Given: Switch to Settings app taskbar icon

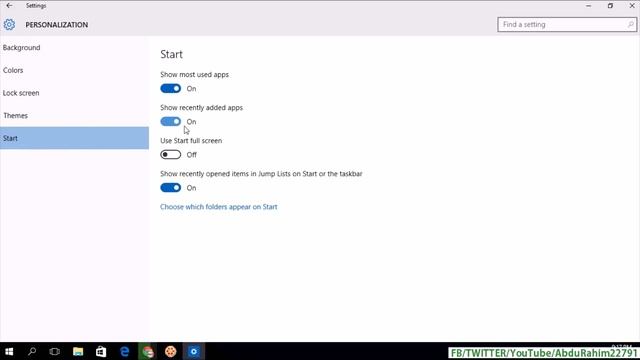Looking at the screenshot, I should (x=194, y=351).
